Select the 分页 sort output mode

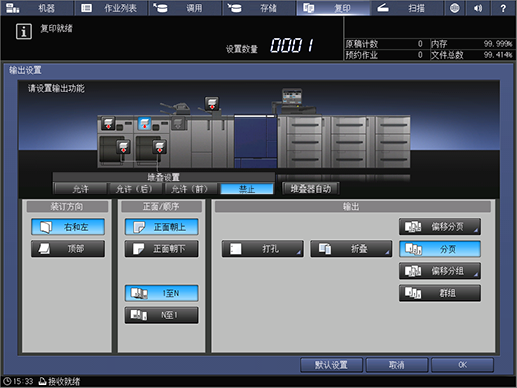[x=440, y=249]
